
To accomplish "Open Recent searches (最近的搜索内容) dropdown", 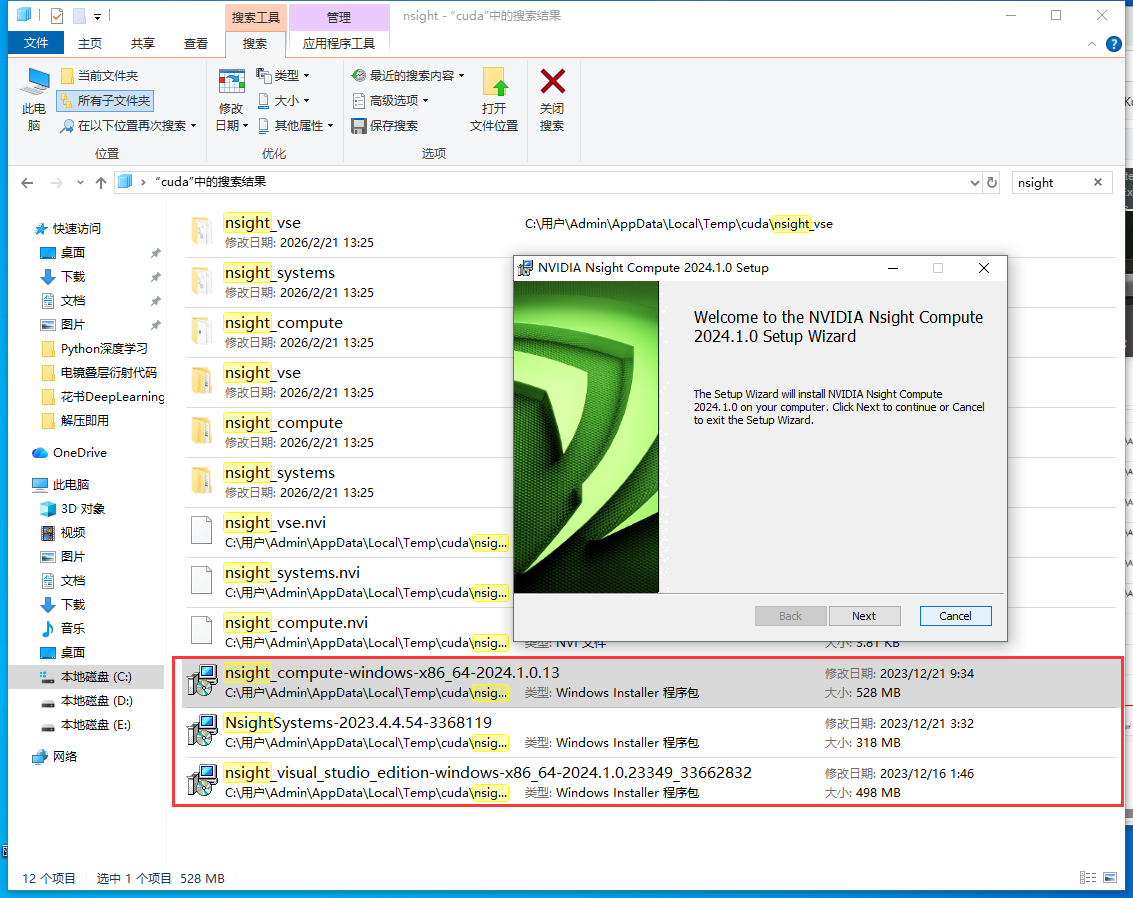I will [x=408, y=75].
